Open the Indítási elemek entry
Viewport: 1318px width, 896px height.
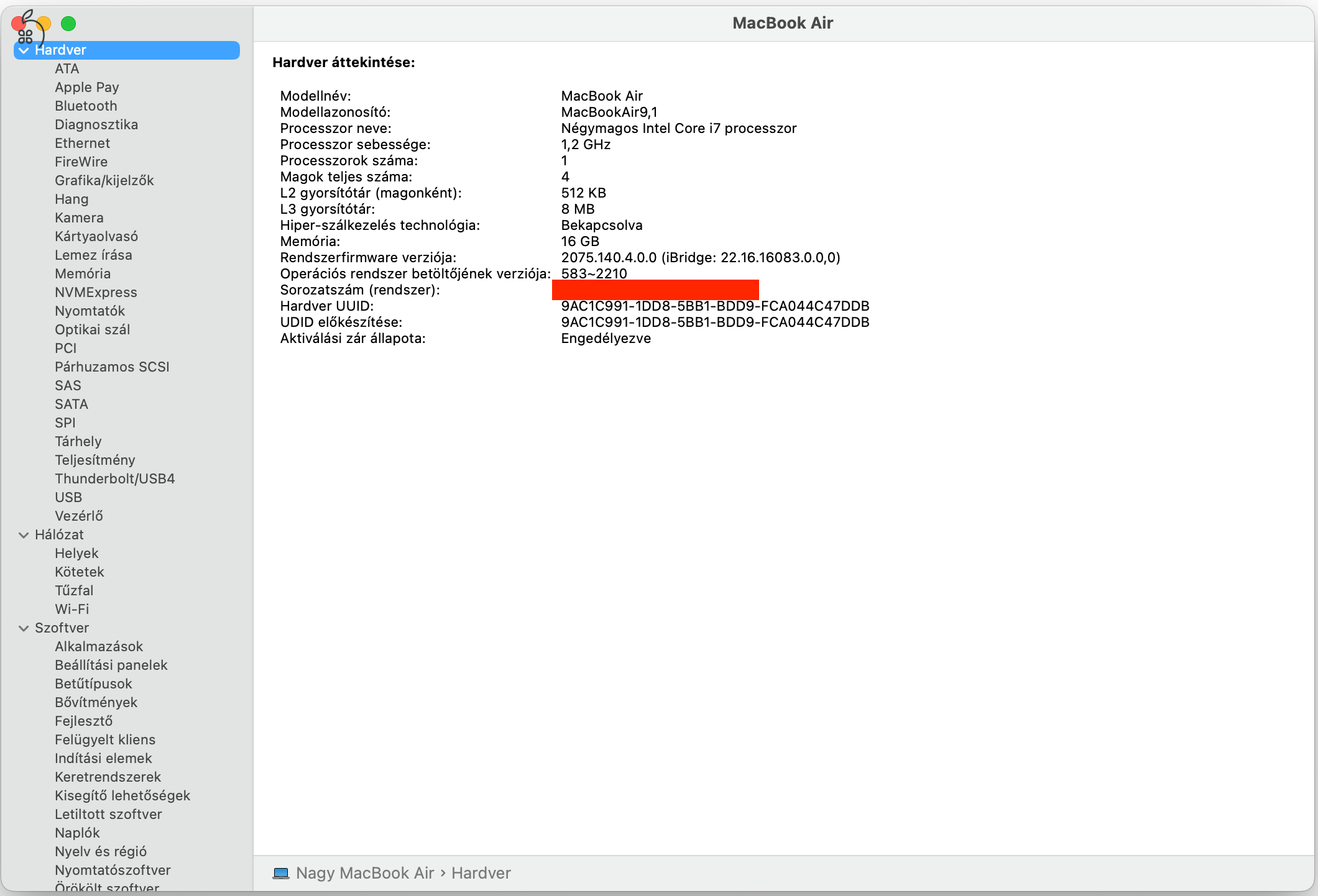[103, 759]
